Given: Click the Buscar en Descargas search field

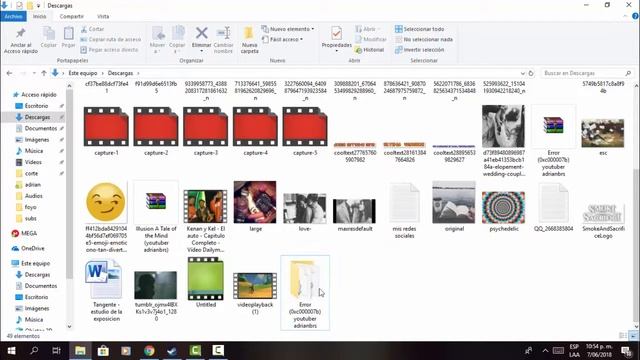Looking at the screenshot, I should [x=586, y=73].
